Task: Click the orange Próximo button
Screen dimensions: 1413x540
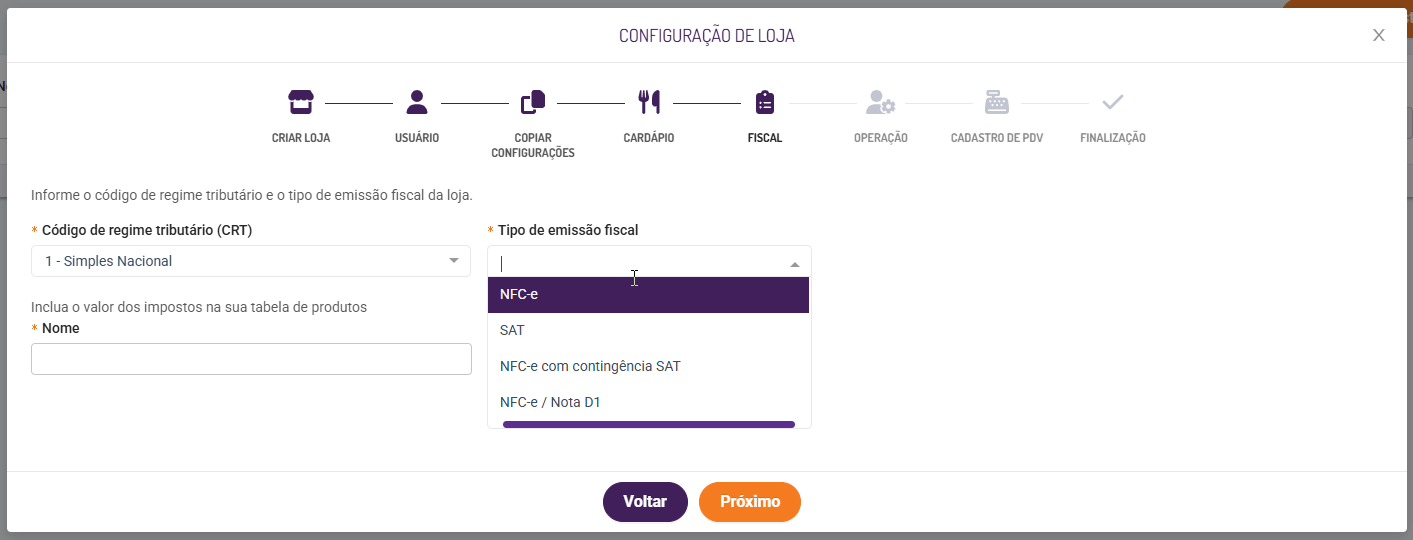Action: [x=749, y=502]
